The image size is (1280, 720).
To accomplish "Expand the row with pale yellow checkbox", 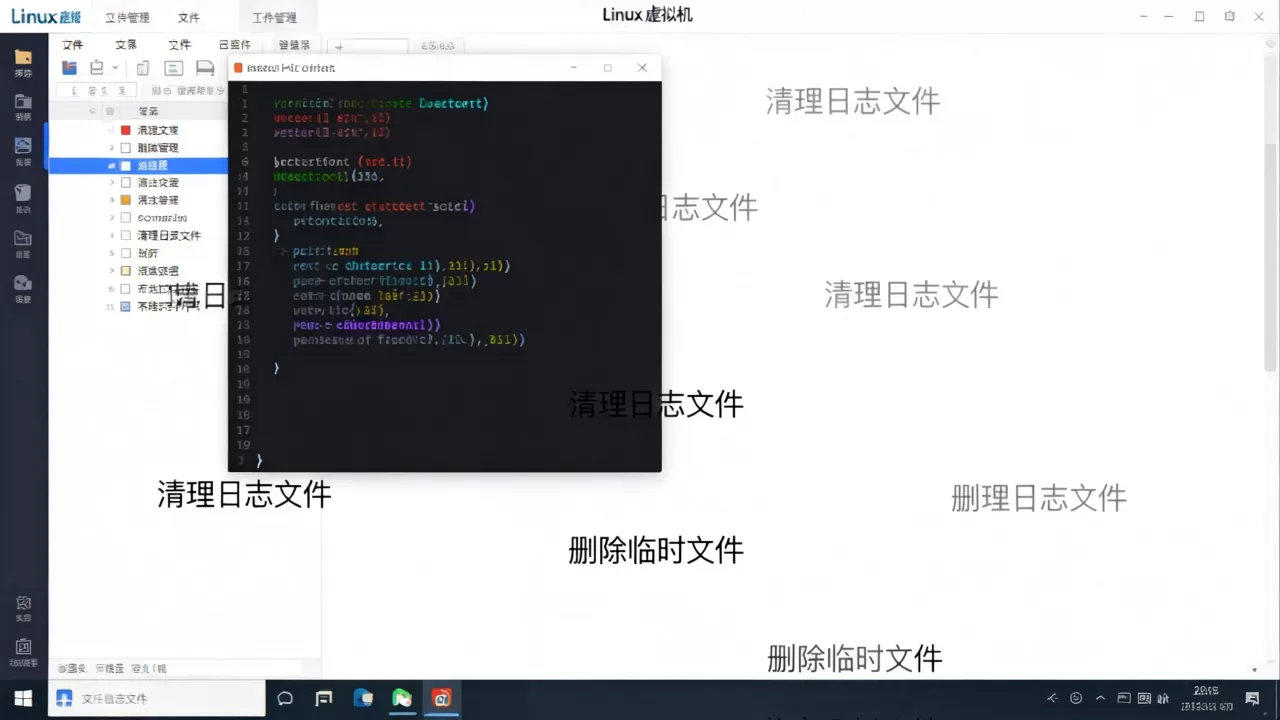I will coord(111,270).
